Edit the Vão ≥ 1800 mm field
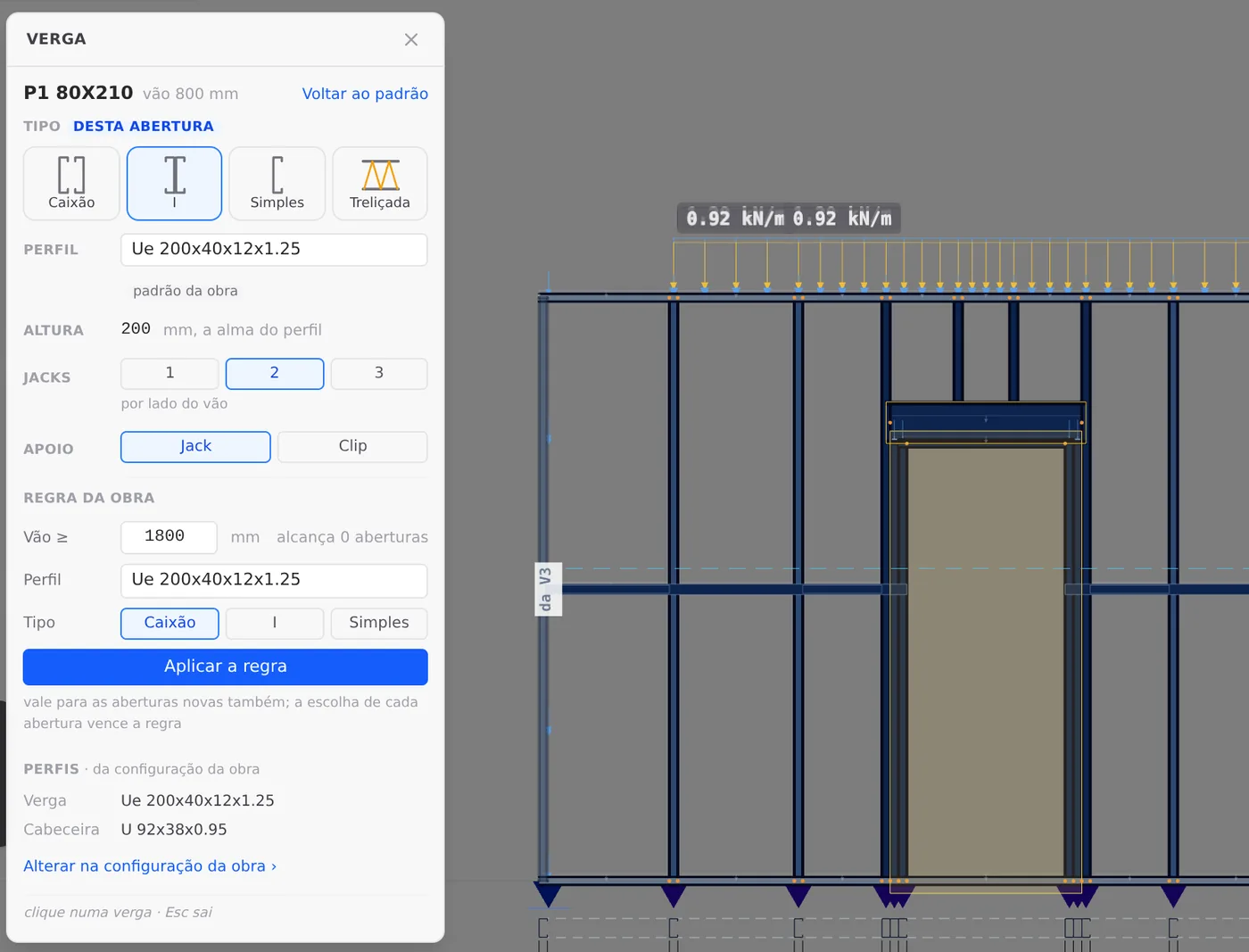 169,537
